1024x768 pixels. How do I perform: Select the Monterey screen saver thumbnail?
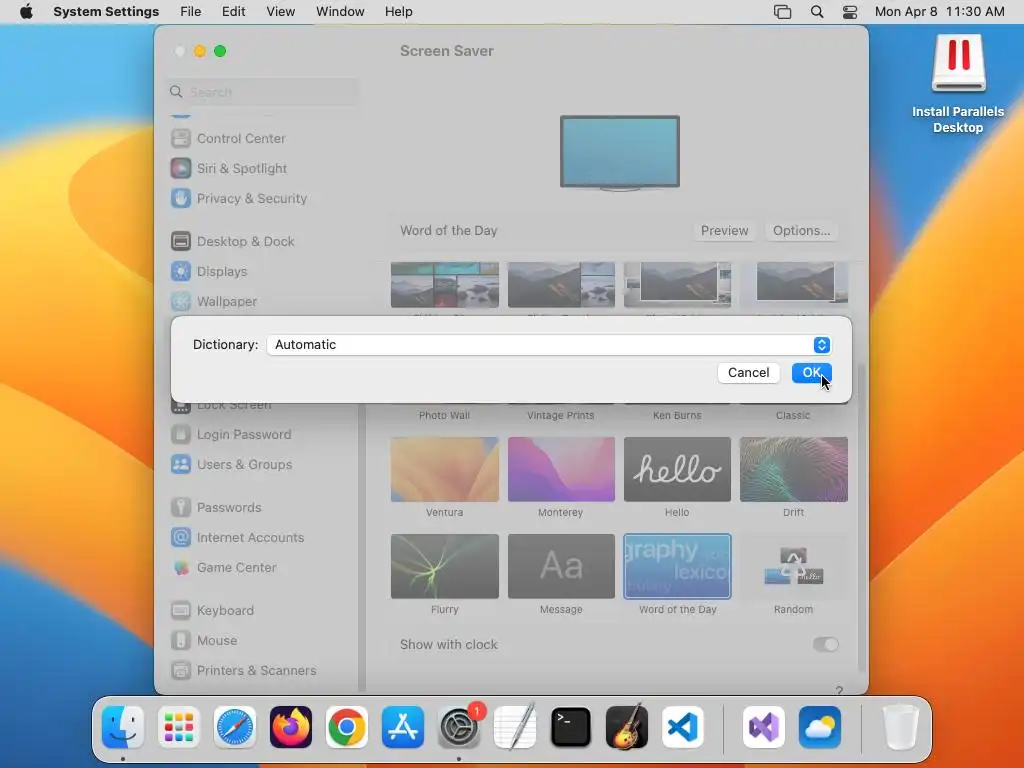pos(561,470)
